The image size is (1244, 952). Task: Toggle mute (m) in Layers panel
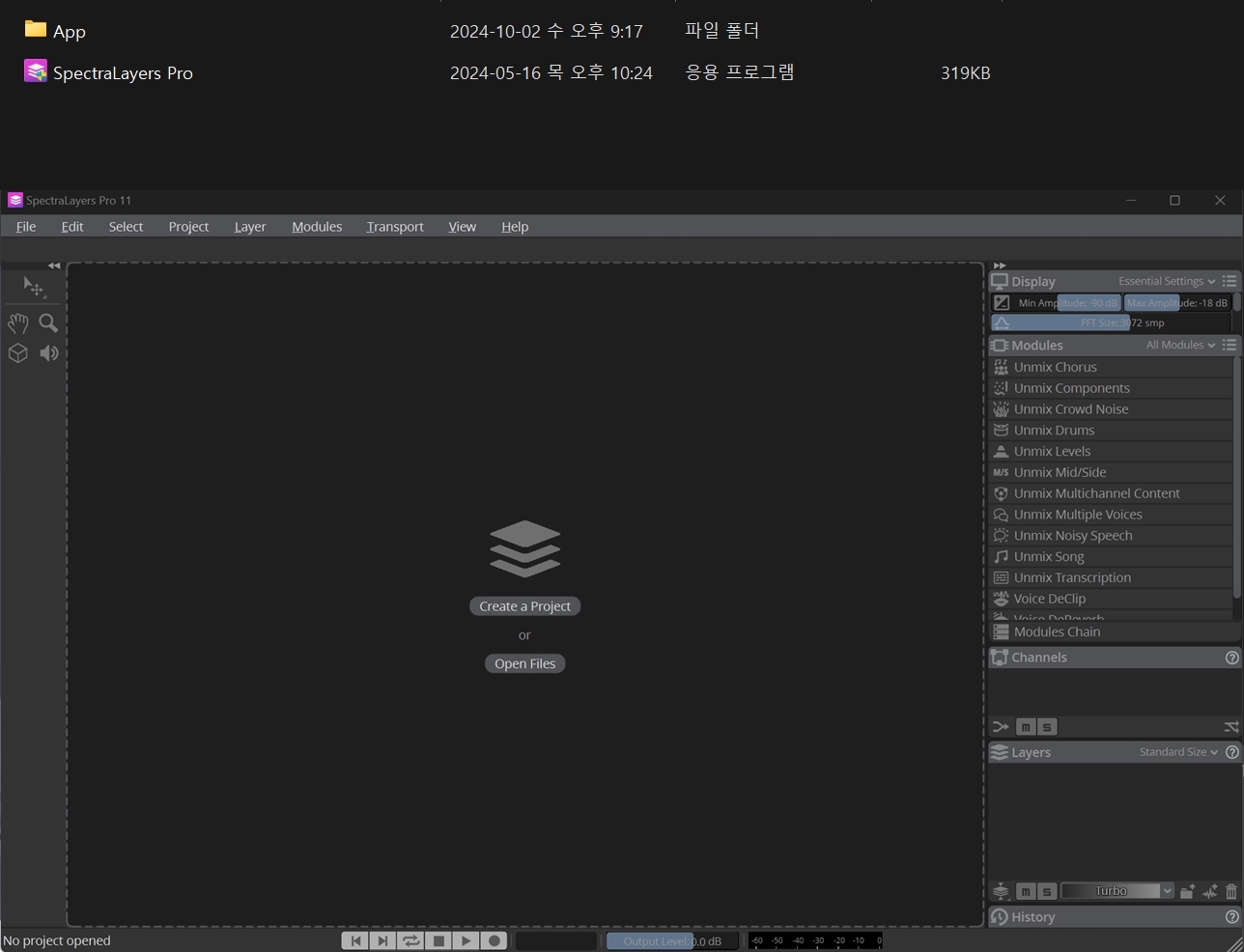(1026, 891)
